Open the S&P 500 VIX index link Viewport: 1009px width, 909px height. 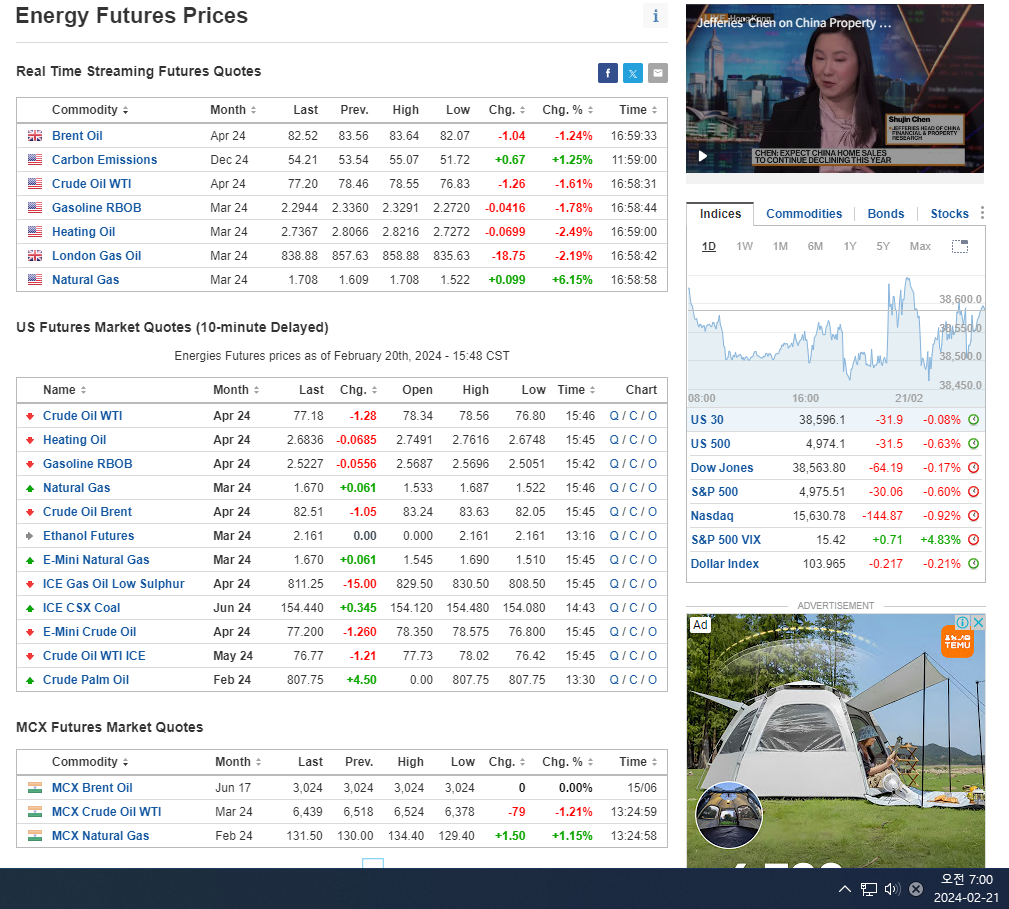click(x=725, y=540)
